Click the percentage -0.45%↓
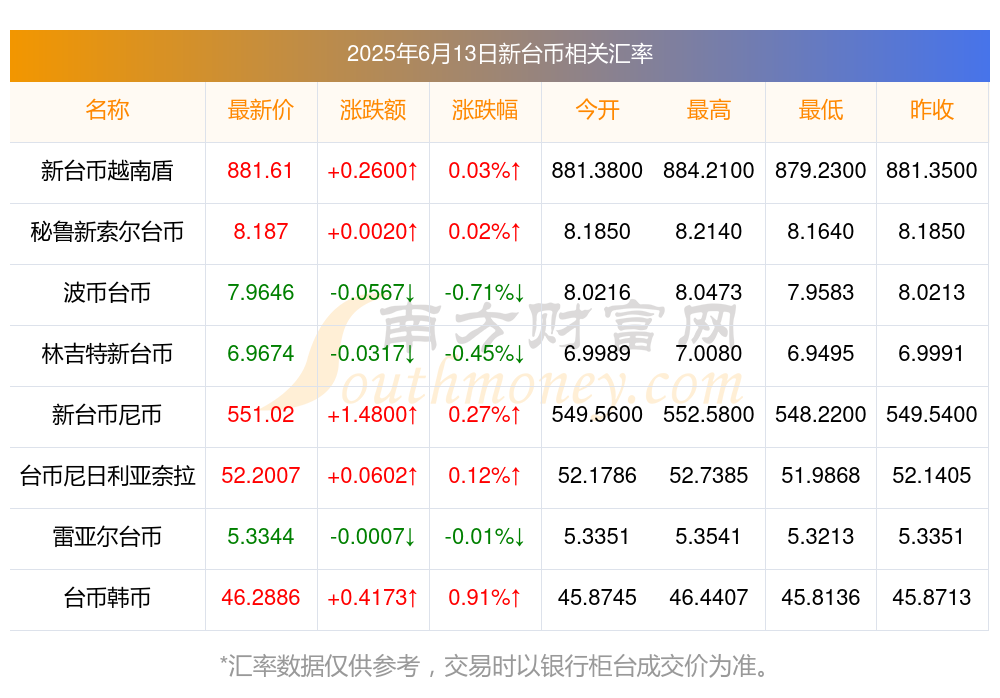Image resolution: width=1000 pixels, height=698 pixels. (485, 353)
